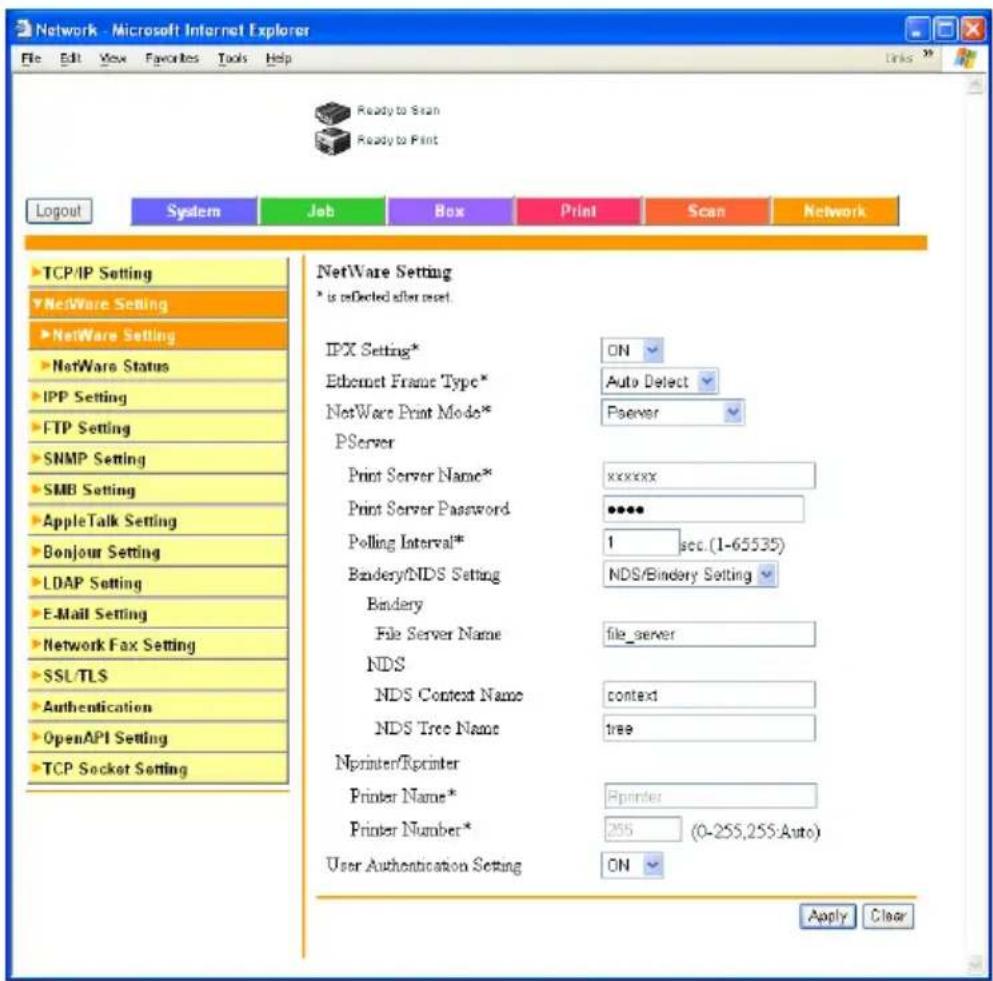Switch to the Print tab
The image size is (993, 981).
tap(579, 211)
